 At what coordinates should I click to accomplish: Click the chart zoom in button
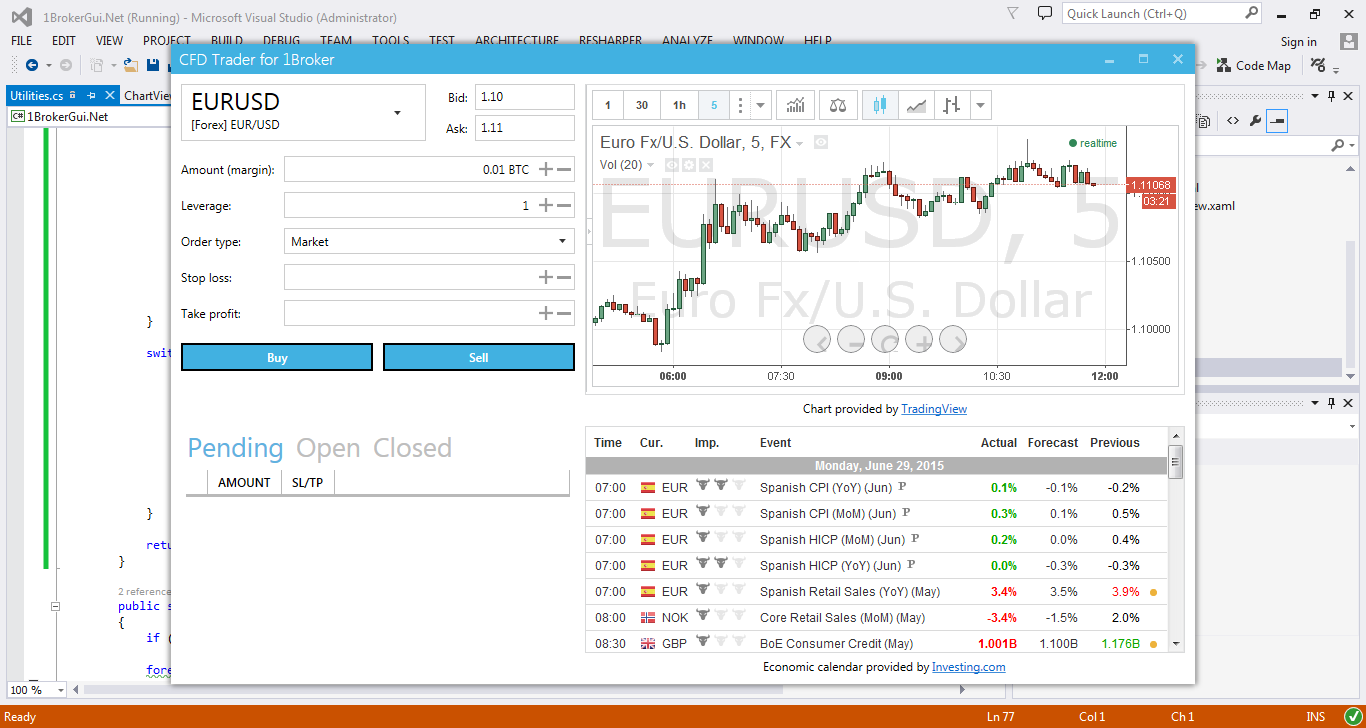[x=919, y=340]
